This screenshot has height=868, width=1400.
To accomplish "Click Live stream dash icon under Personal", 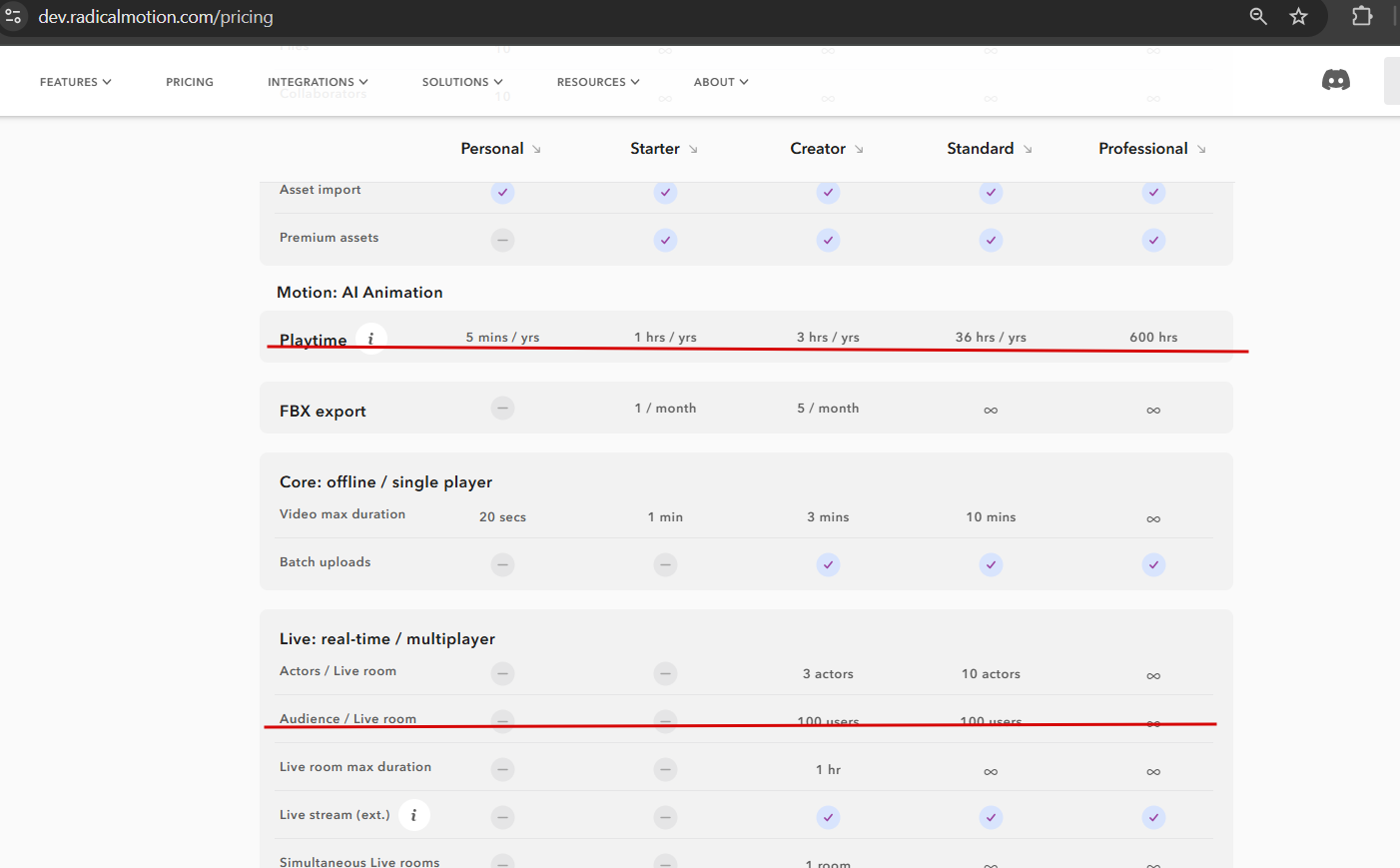I will [x=502, y=817].
